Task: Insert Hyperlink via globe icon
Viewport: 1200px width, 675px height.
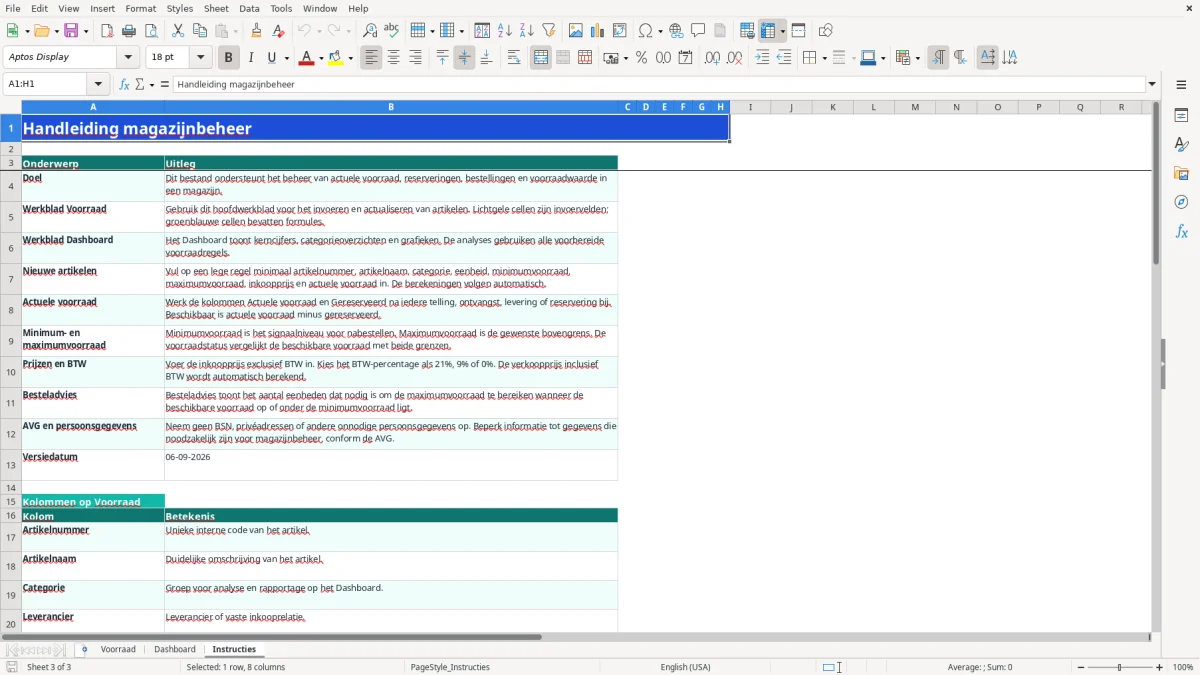Action: point(676,31)
